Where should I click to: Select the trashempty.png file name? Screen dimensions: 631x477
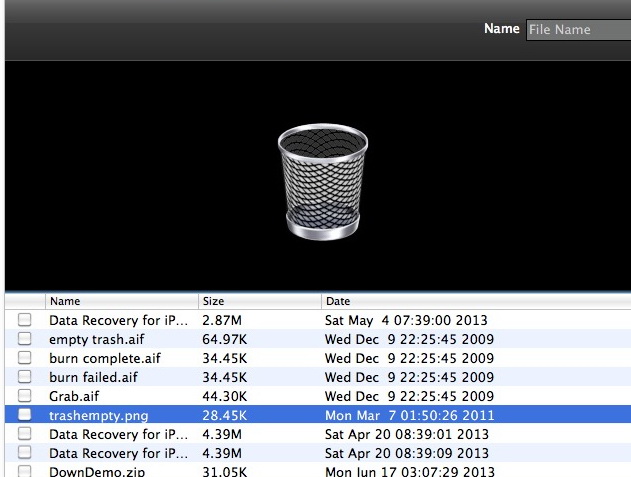(99, 415)
